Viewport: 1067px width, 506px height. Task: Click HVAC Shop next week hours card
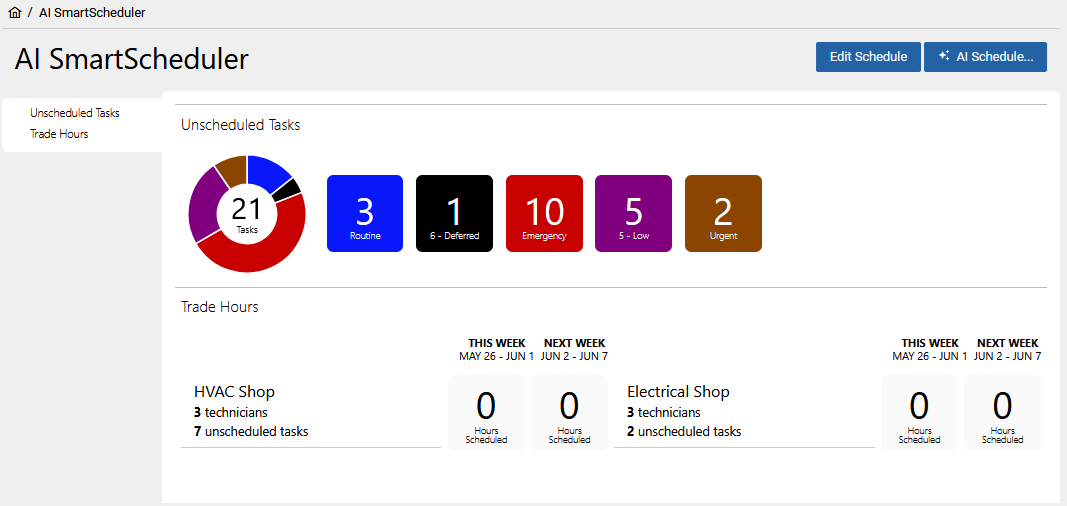point(569,413)
